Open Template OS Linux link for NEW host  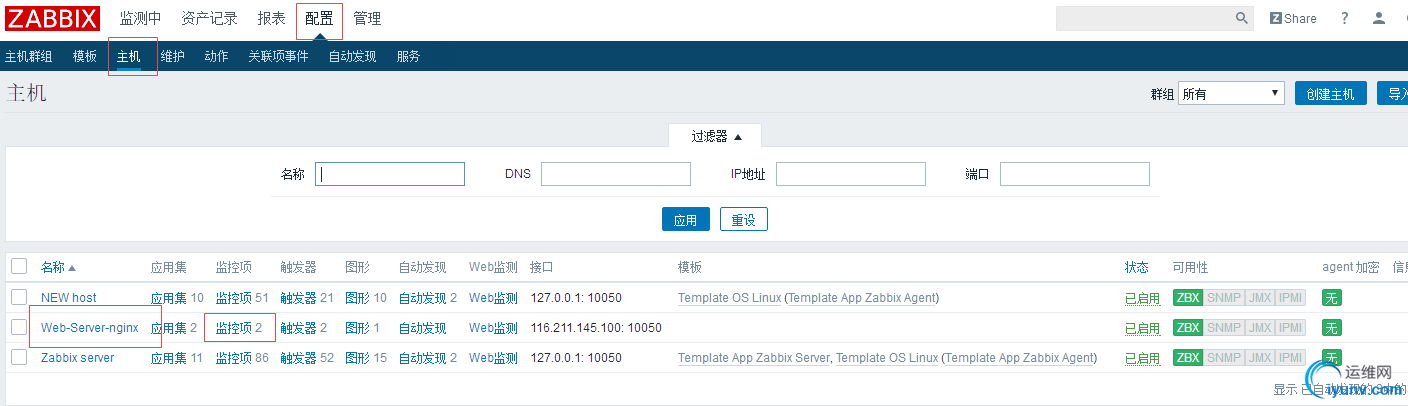tap(729, 297)
